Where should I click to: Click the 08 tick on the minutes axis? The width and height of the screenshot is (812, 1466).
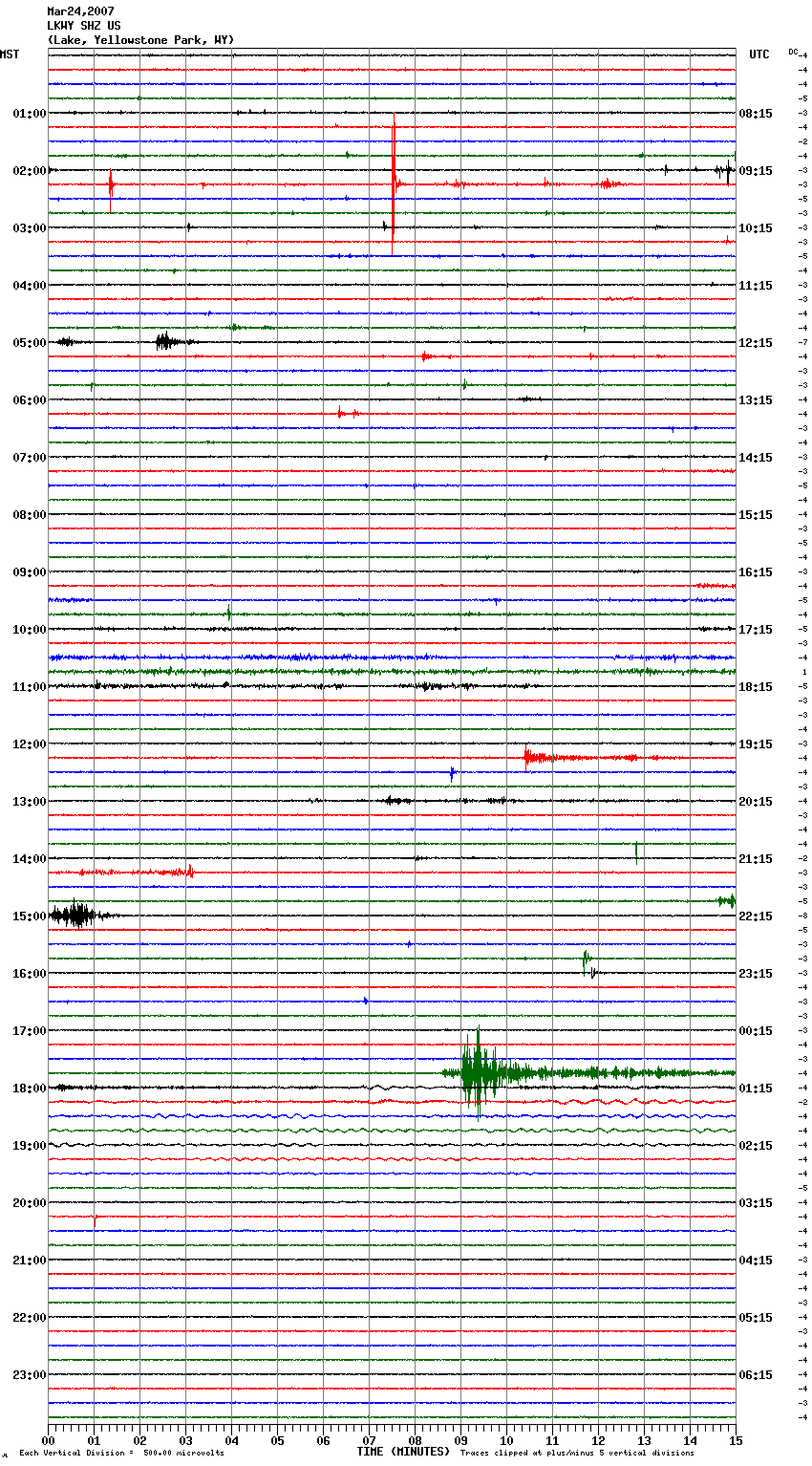pos(415,1440)
